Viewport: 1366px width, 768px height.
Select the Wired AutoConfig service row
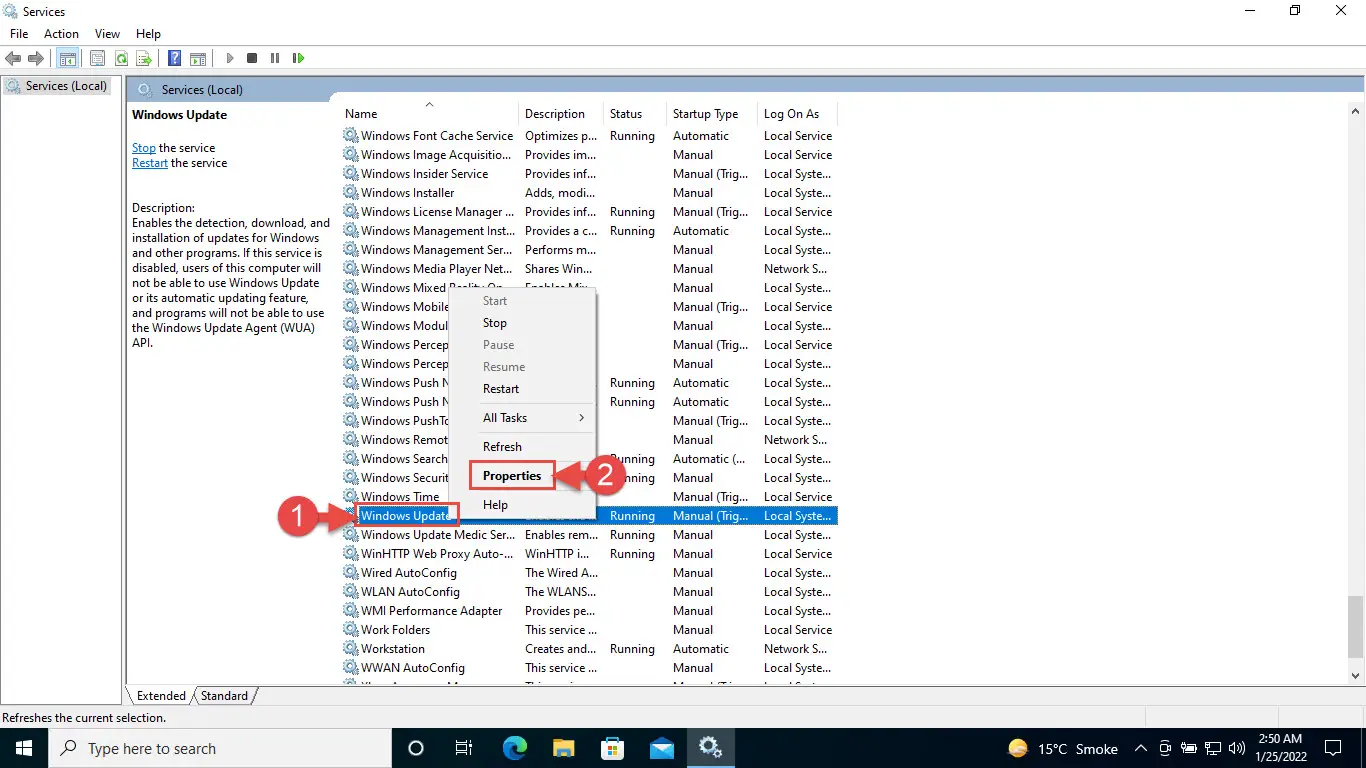click(590, 573)
